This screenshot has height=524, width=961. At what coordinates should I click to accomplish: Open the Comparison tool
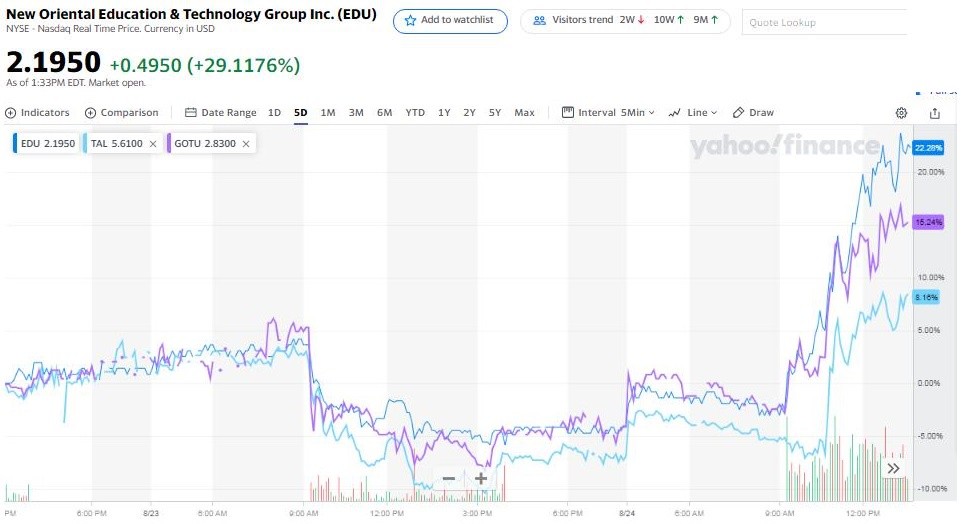pos(122,113)
